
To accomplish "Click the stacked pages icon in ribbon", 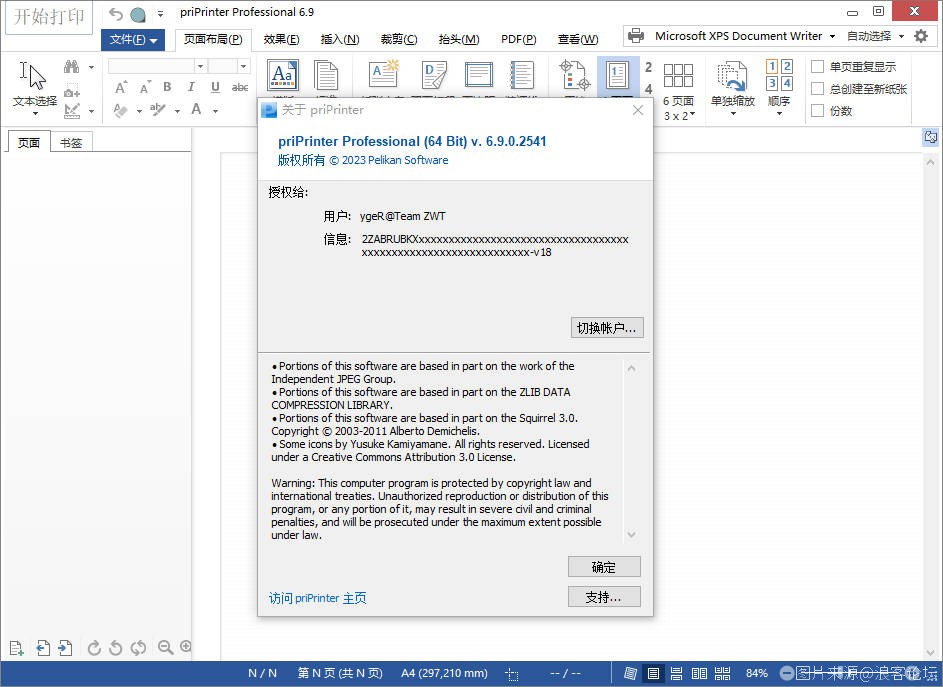I will coord(326,76).
